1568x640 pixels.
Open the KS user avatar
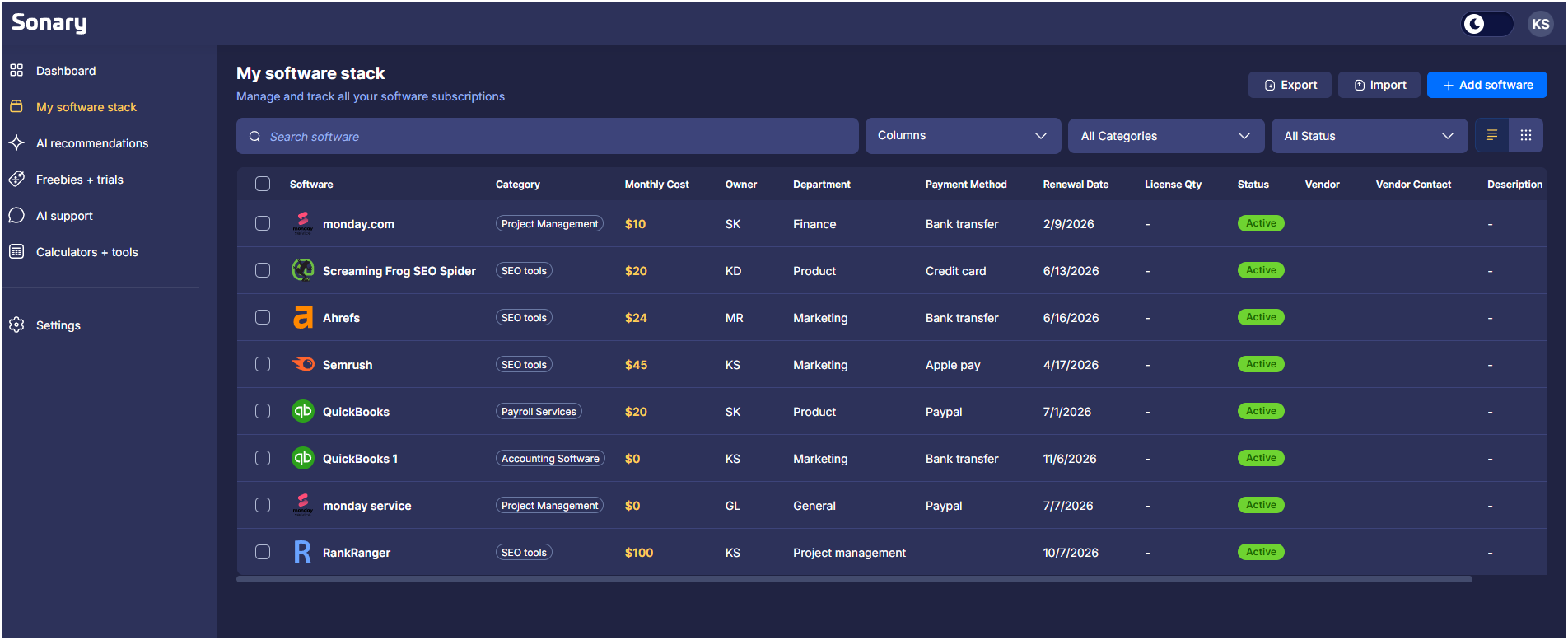1540,24
